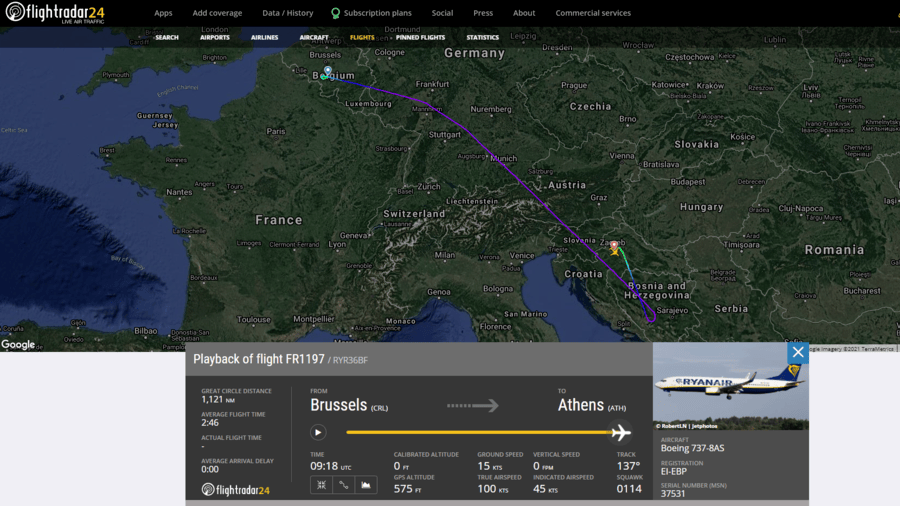
Task: Select the Airports tab
Action: 215,37
